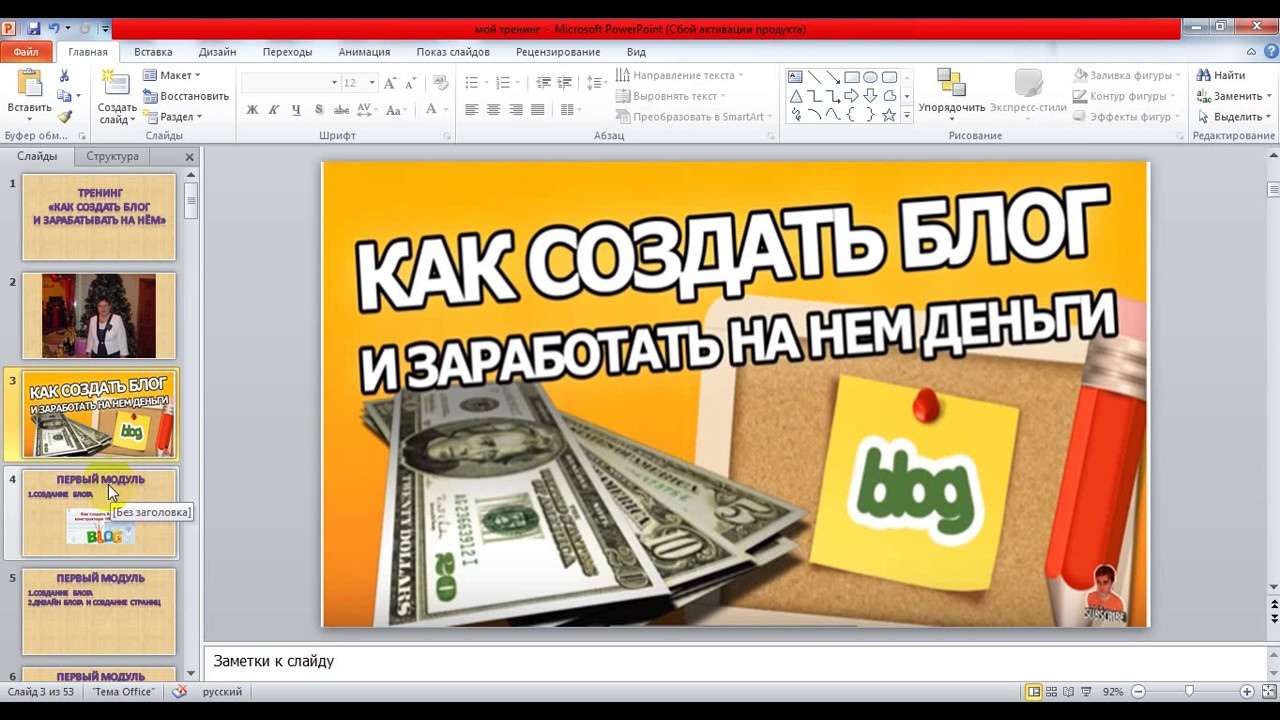The height and width of the screenshot is (720, 1280).
Task: Increase font size with large A icon
Action: [390, 83]
